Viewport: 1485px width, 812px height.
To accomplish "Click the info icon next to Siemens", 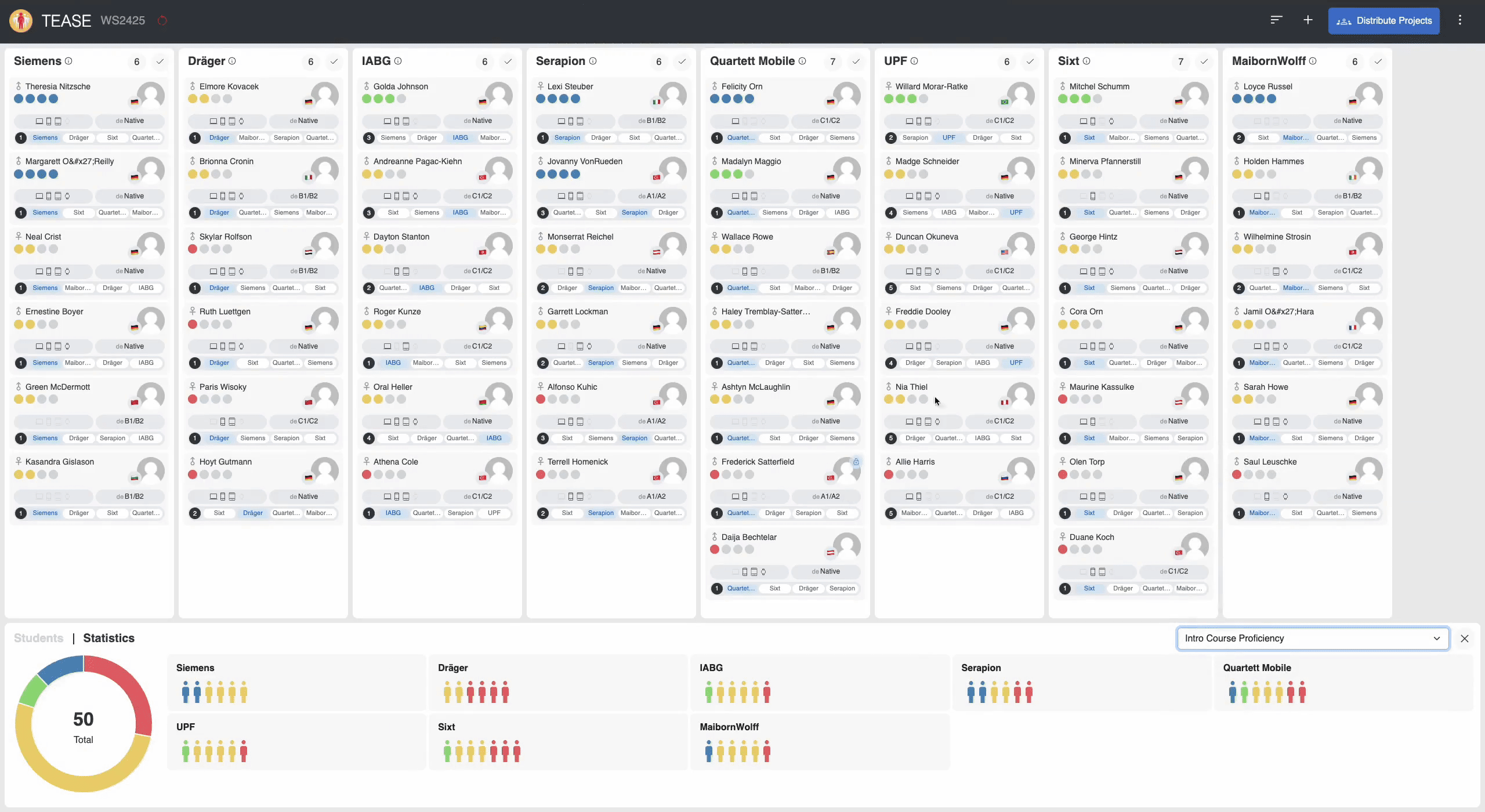I will click(68, 61).
